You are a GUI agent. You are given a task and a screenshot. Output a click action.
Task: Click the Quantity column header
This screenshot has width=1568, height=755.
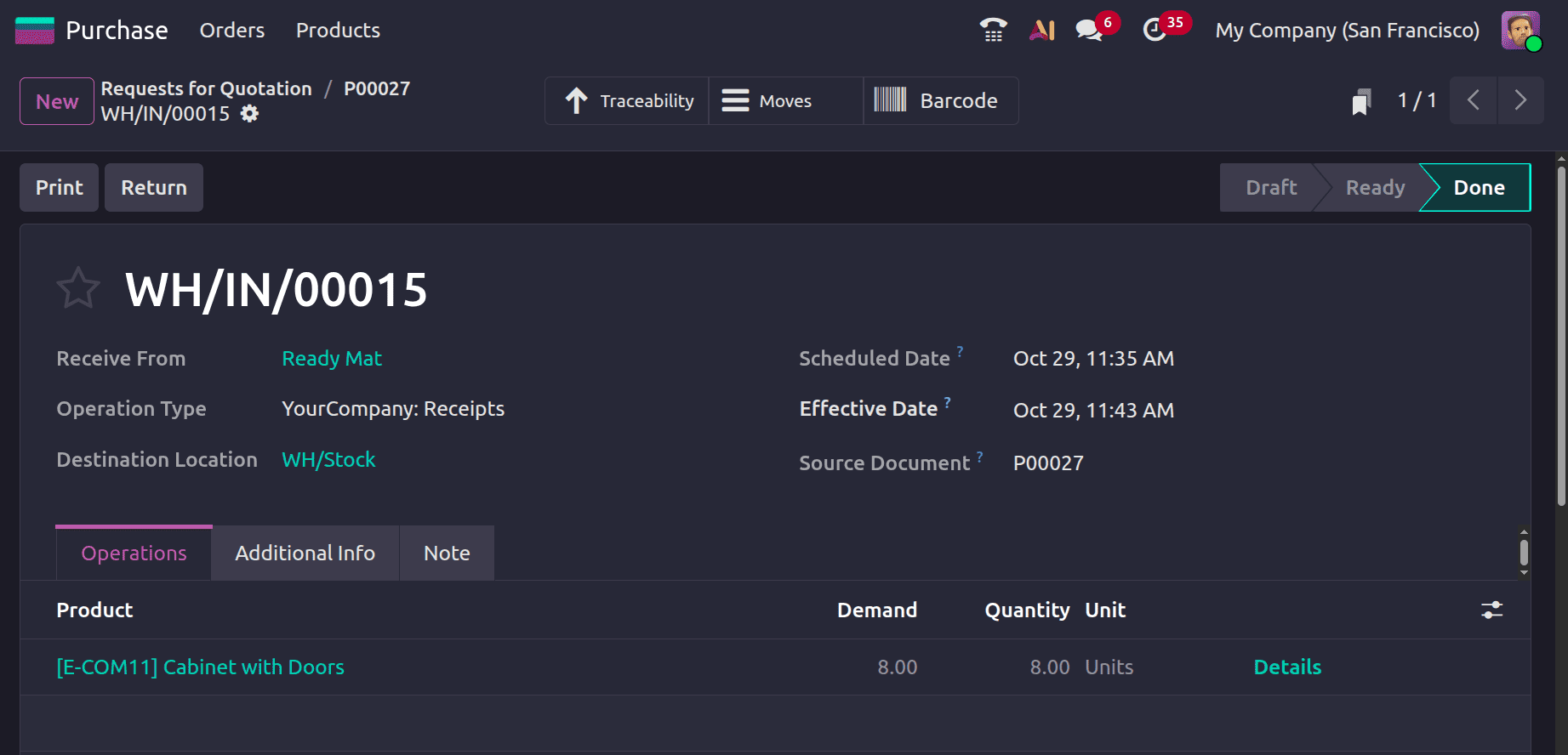click(1027, 610)
